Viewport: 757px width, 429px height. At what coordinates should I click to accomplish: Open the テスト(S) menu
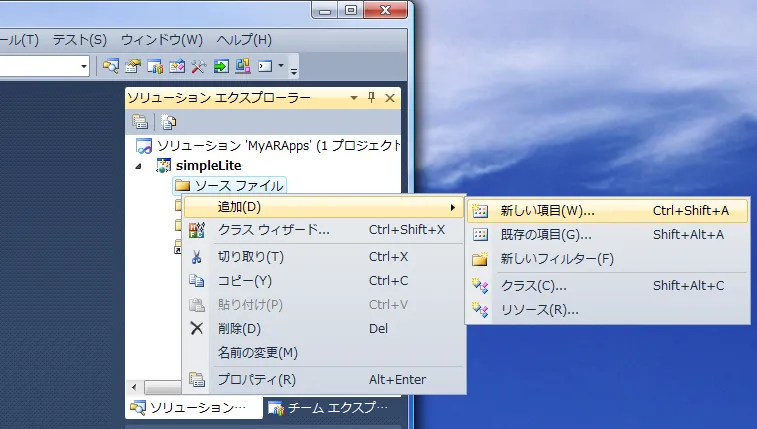tap(80, 40)
